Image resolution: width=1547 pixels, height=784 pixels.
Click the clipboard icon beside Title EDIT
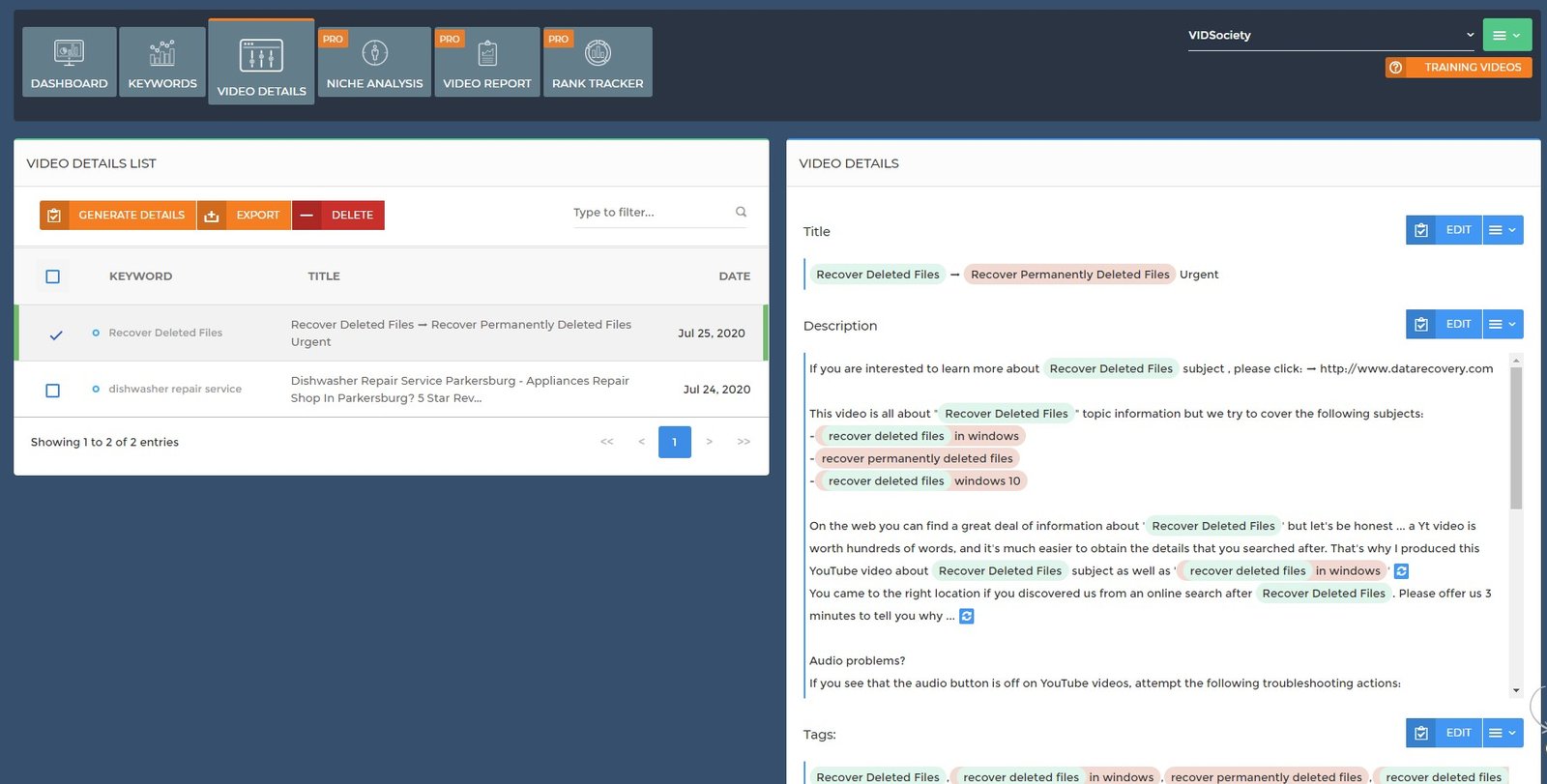[1420, 230]
